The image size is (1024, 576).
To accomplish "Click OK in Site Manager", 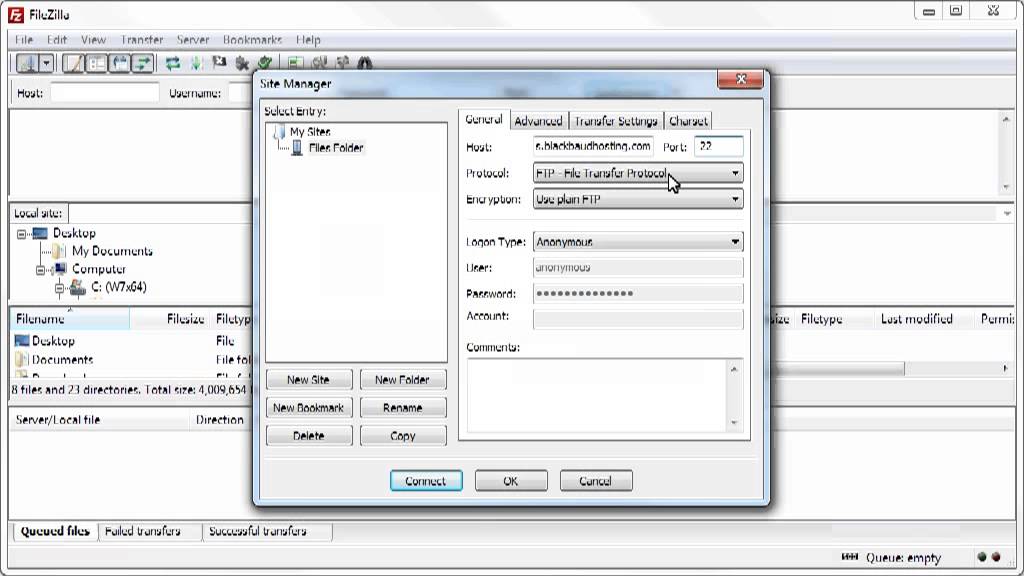I will click(511, 481).
